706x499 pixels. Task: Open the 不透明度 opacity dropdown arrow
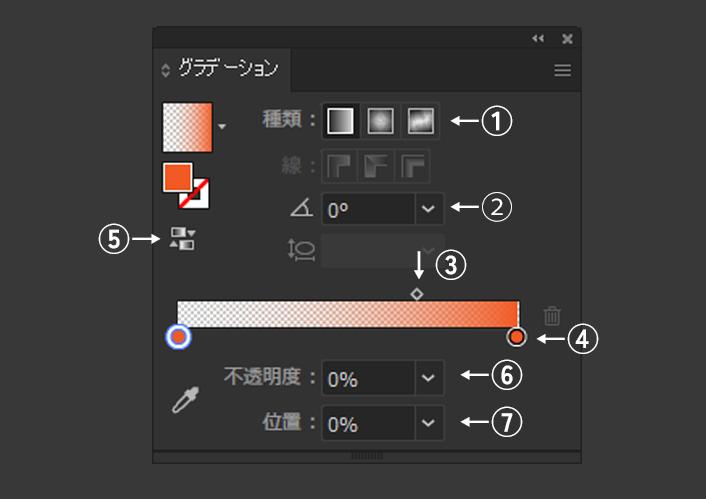click(x=429, y=377)
